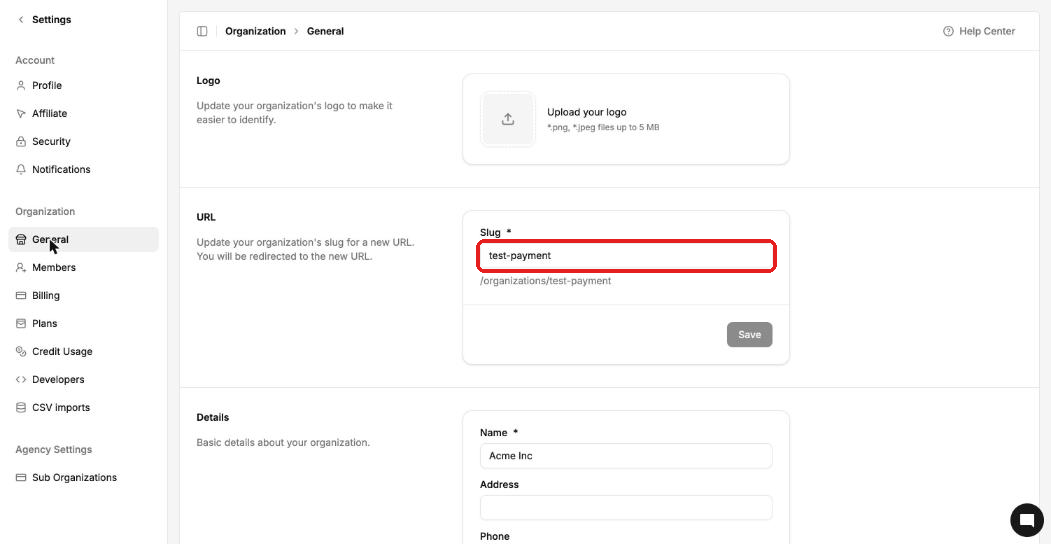Click the Notifications bell icon
The height and width of the screenshot is (544, 1051).
[21, 169]
